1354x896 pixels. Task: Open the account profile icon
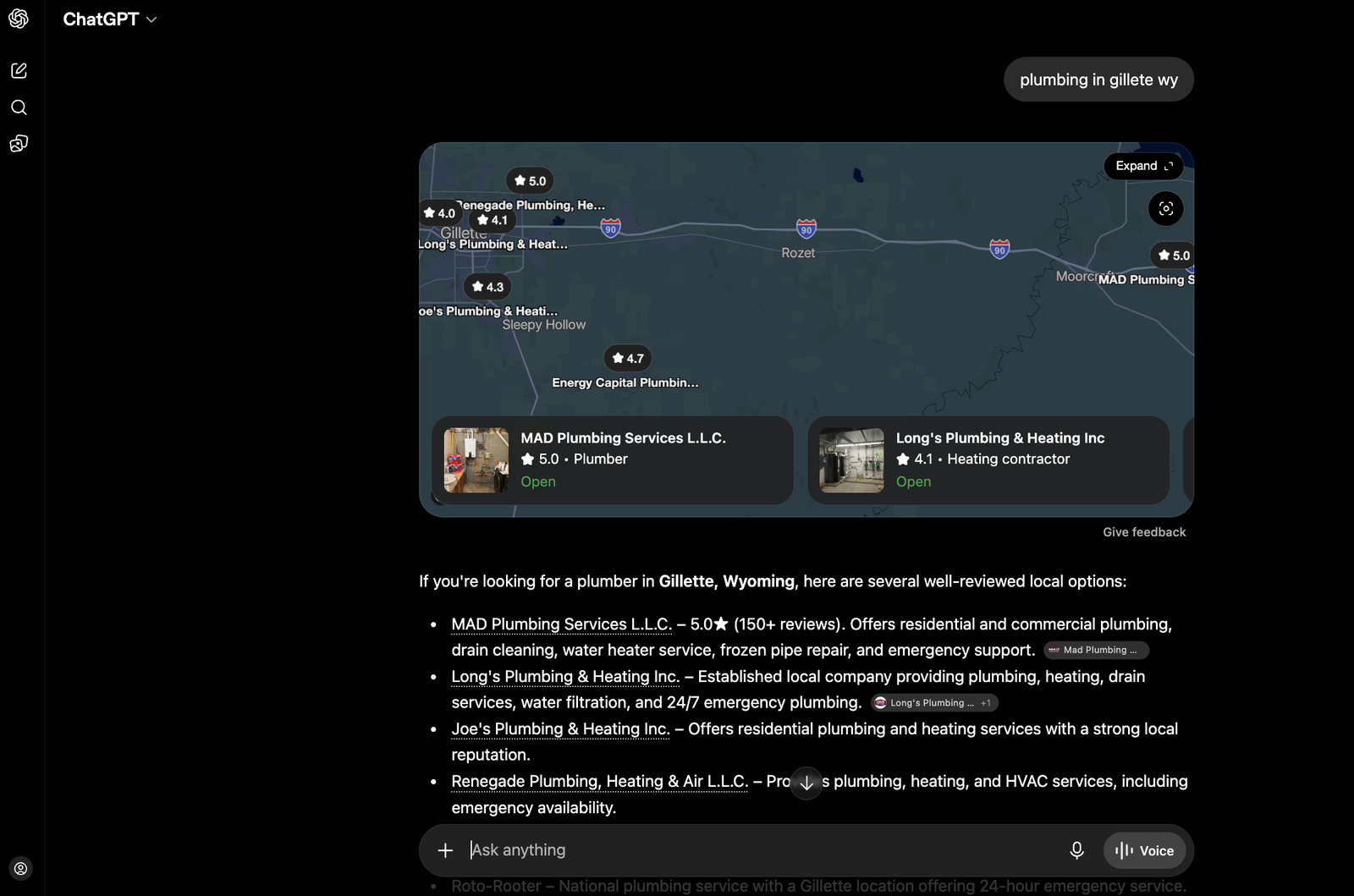pyautogui.click(x=20, y=869)
